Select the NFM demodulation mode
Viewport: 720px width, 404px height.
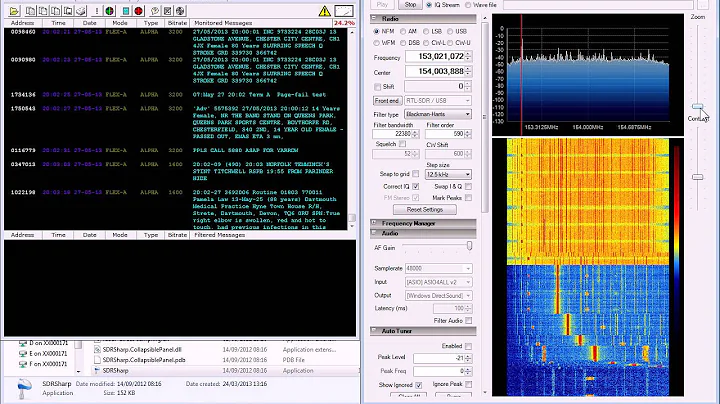pyautogui.click(x=377, y=31)
